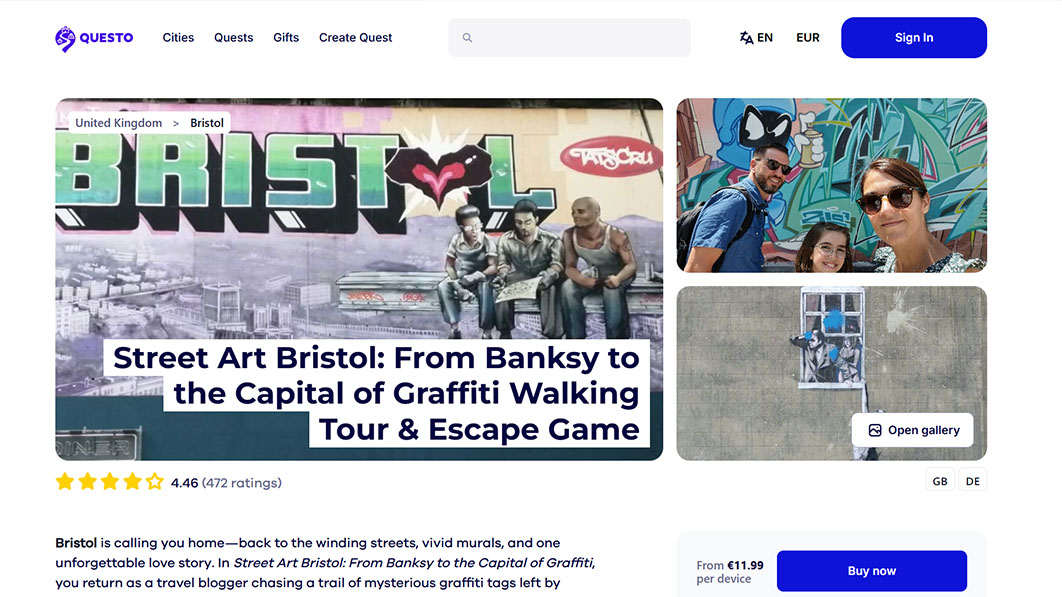Click the breadcrumb arrow separator

click(x=176, y=123)
